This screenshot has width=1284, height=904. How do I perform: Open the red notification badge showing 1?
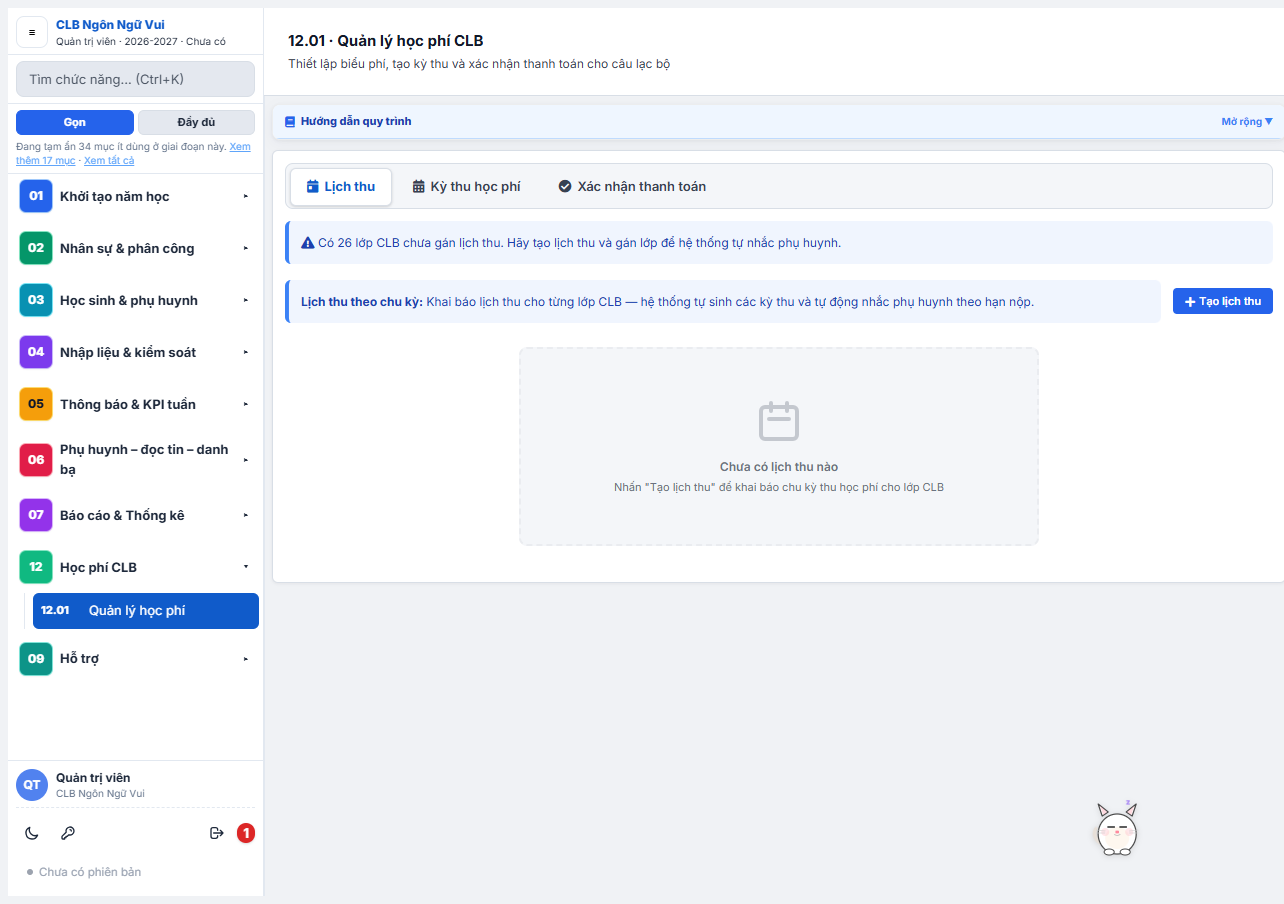[246, 833]
